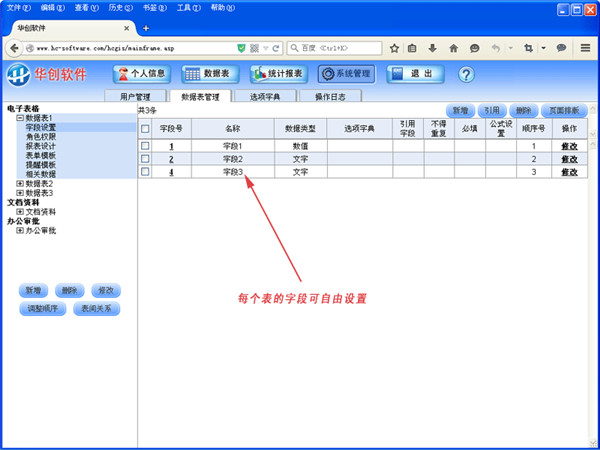
Task: Open 个人信息 from the top toolbar
Action: coord(141,74)
